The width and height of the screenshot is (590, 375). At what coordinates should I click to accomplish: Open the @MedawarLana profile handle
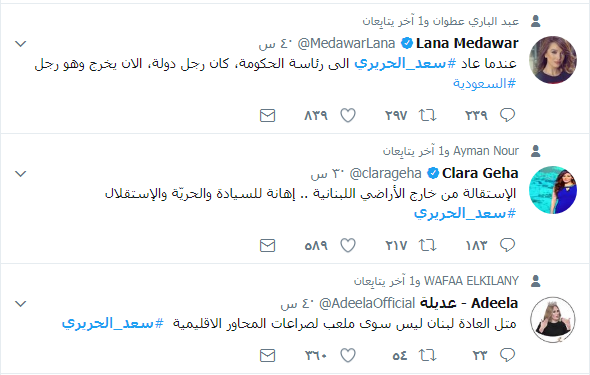coord(346,43)
